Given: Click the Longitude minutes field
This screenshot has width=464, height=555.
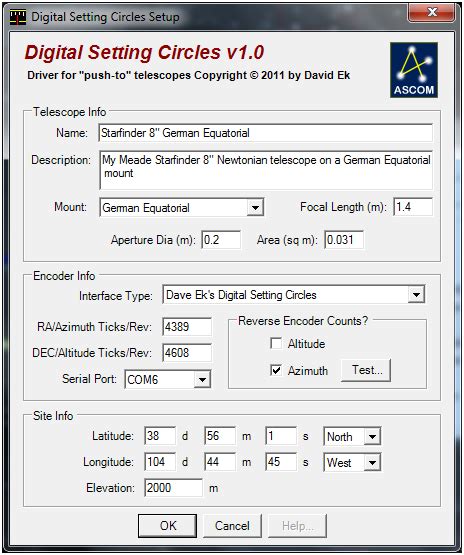Looking at the screenshot, I should [x=220, y=462].
